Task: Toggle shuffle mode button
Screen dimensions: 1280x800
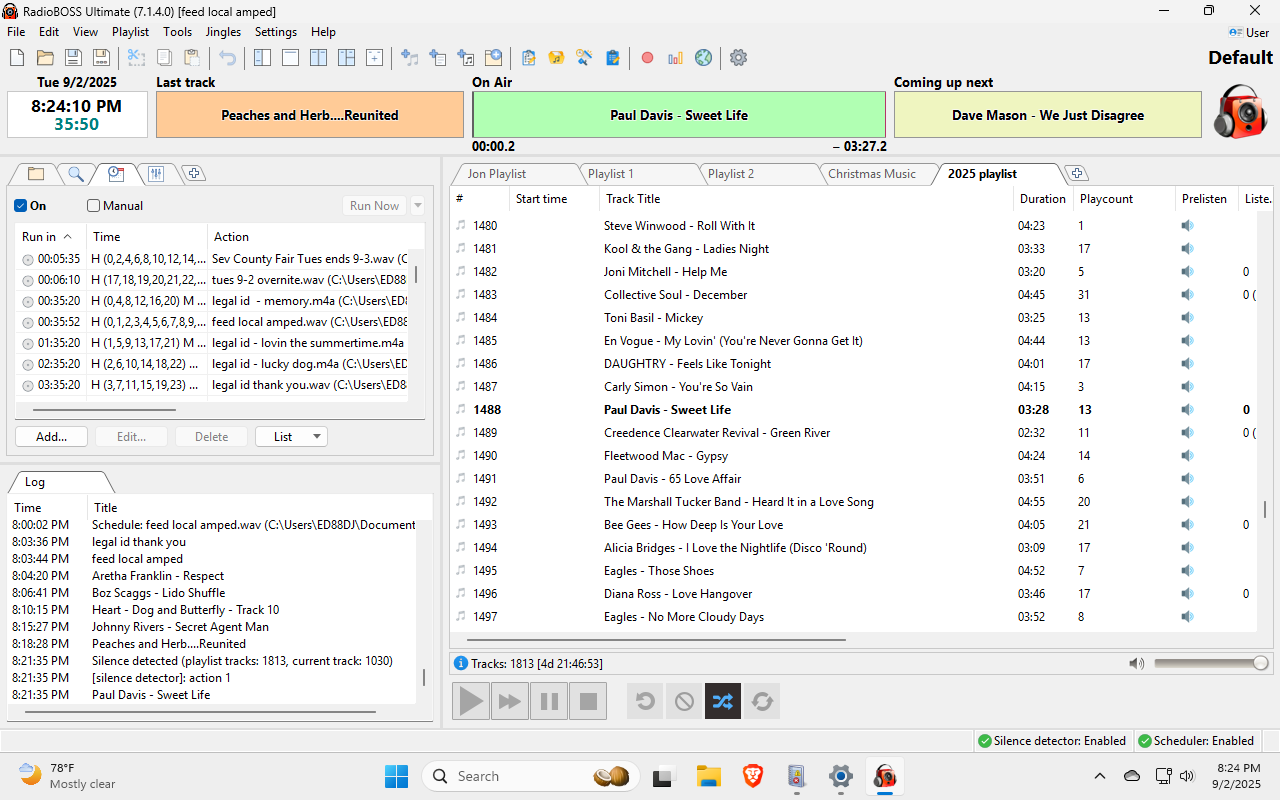Action: (x=723, y=702)
